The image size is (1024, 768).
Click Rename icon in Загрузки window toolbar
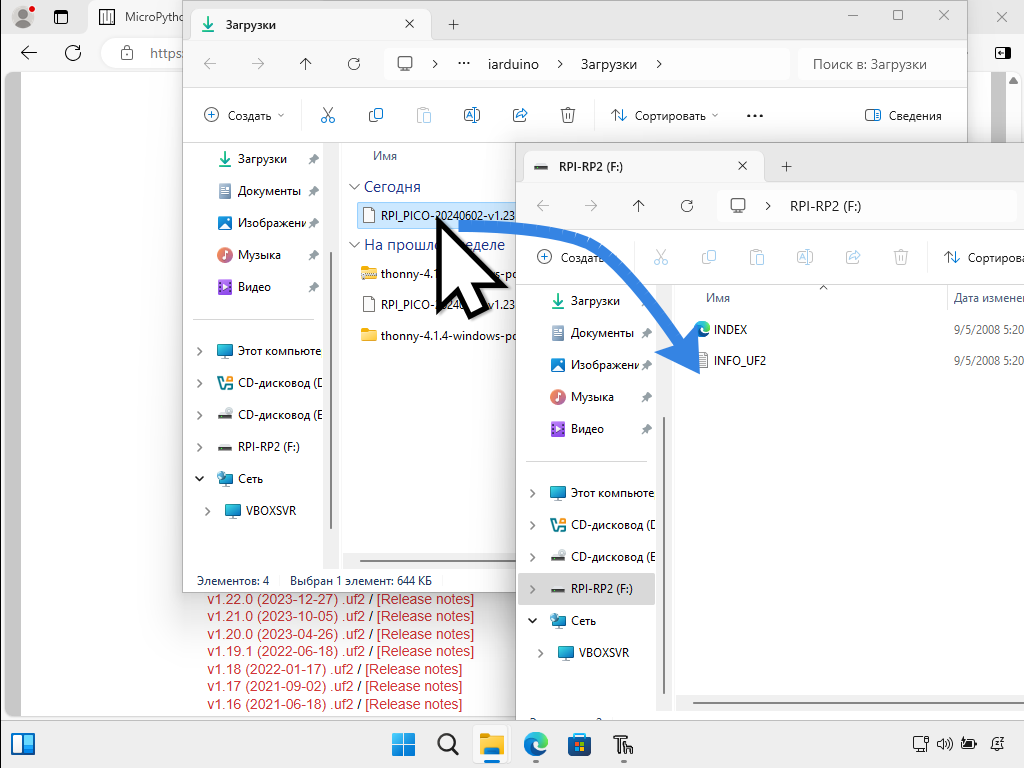tap(472, 116)
